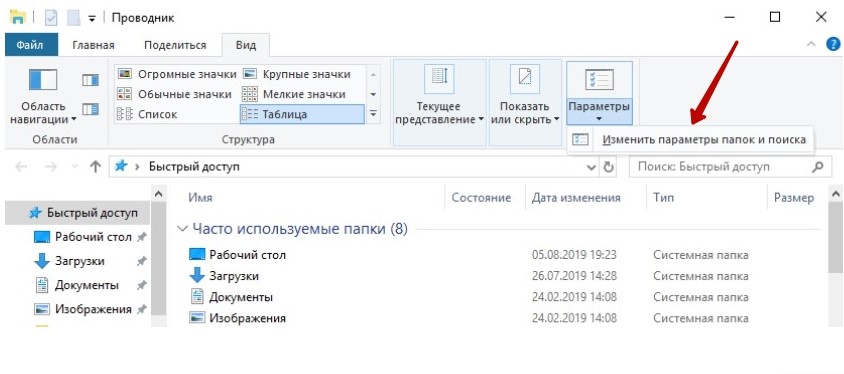Image resolution: width=844 pixels, height=374 pixels.
Task: Click the address bar Быстрый доступ
Action: (x=194, y=167)
